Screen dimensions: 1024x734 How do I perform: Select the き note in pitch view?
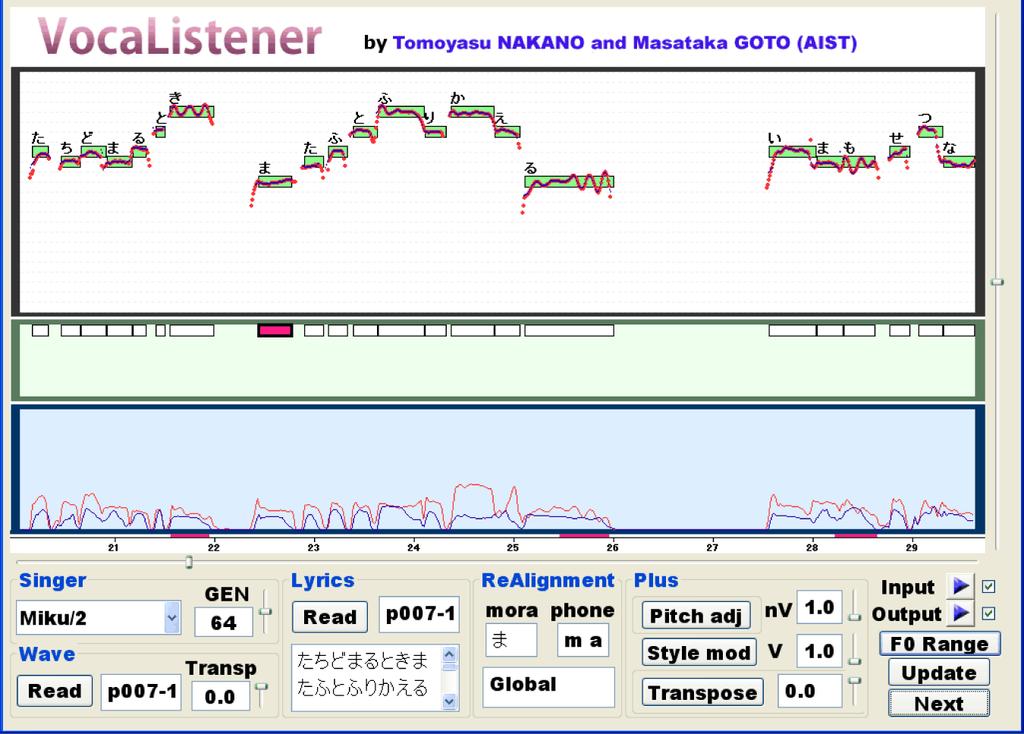(x=191, y=111)
